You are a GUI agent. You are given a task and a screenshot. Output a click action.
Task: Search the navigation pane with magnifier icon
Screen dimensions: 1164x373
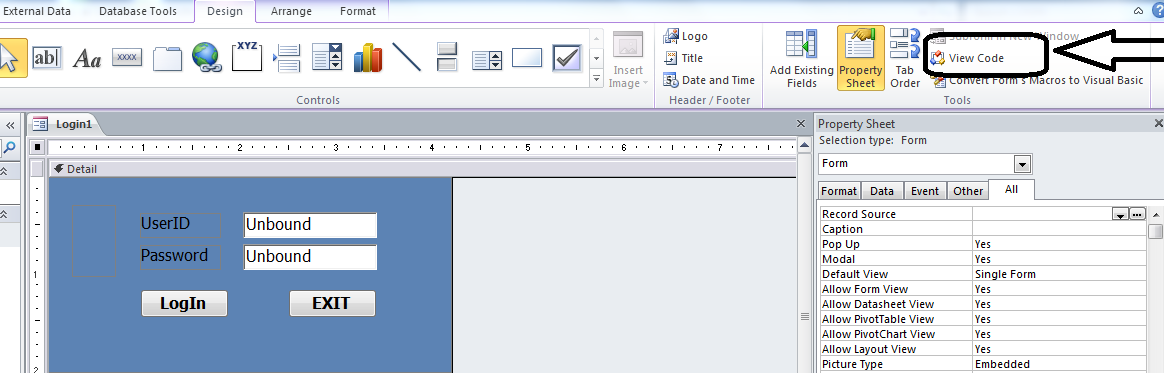(10, 148)
